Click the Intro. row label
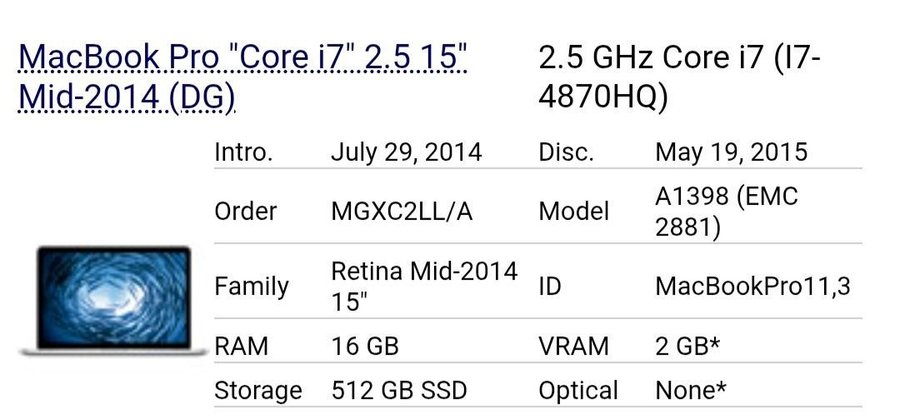The height and width of the screenshot is (418, 900). [x=243, y=153]
